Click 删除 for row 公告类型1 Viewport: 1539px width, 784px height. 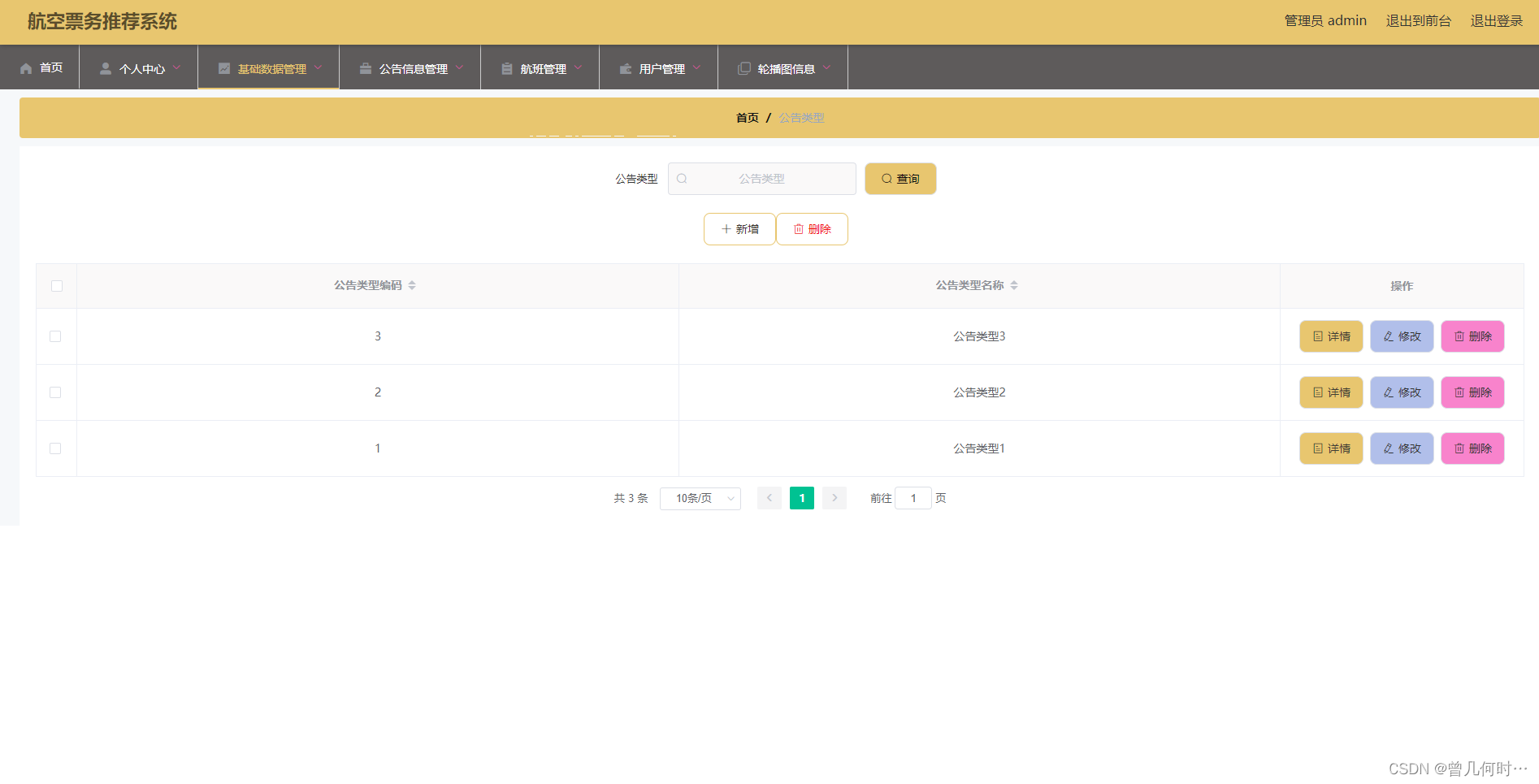click(1472, 448)
